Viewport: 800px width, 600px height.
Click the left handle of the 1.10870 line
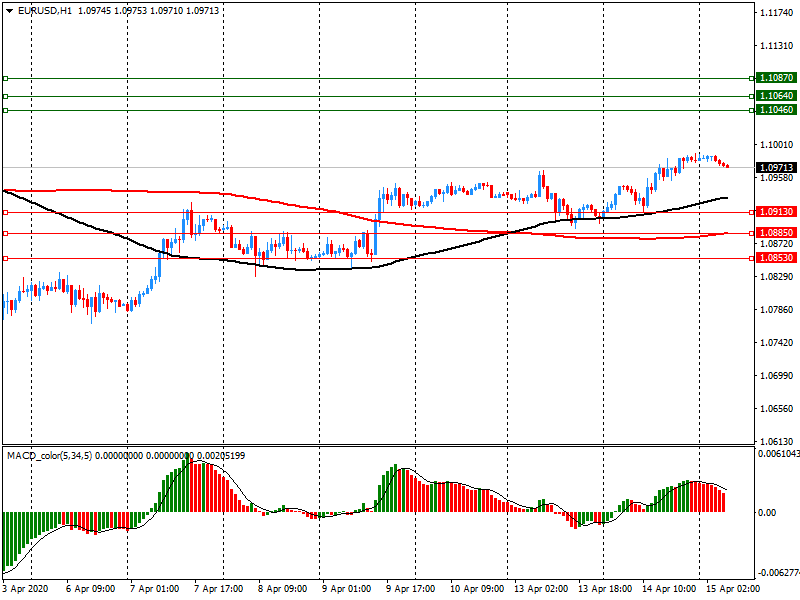(6, 78)
